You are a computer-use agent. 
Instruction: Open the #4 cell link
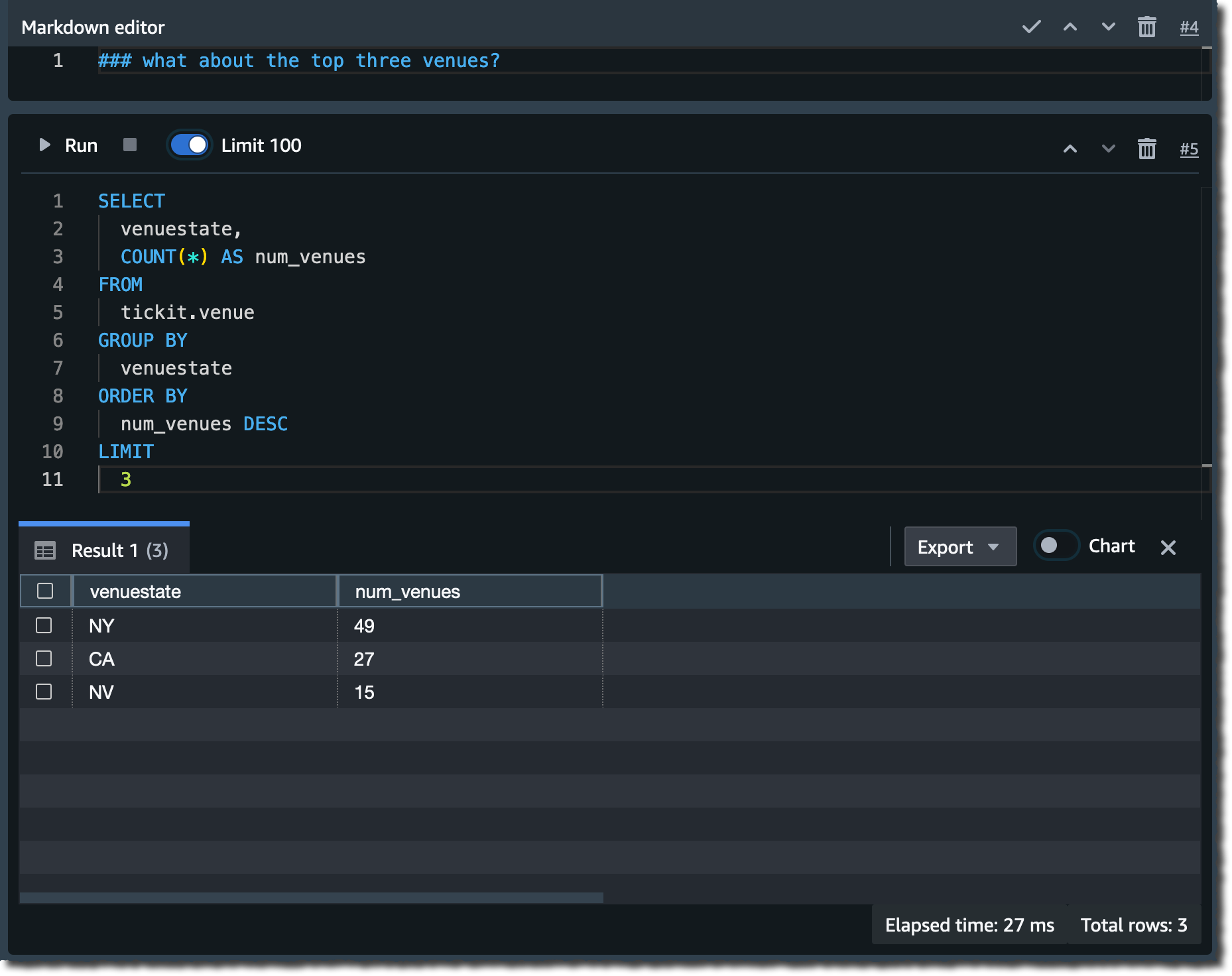[1189, 27]
